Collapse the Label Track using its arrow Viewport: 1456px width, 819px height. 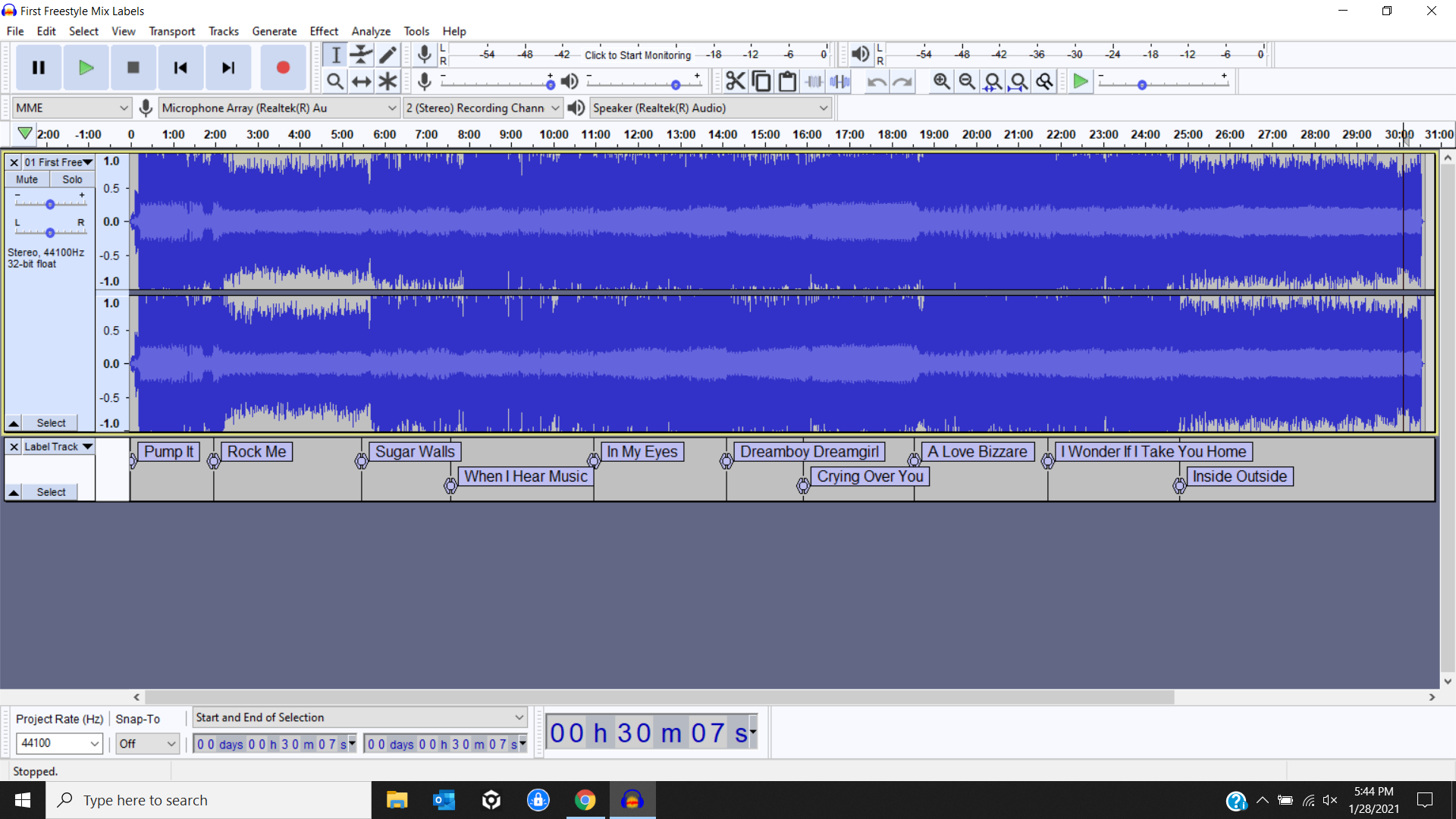click(x=13, y=491)
